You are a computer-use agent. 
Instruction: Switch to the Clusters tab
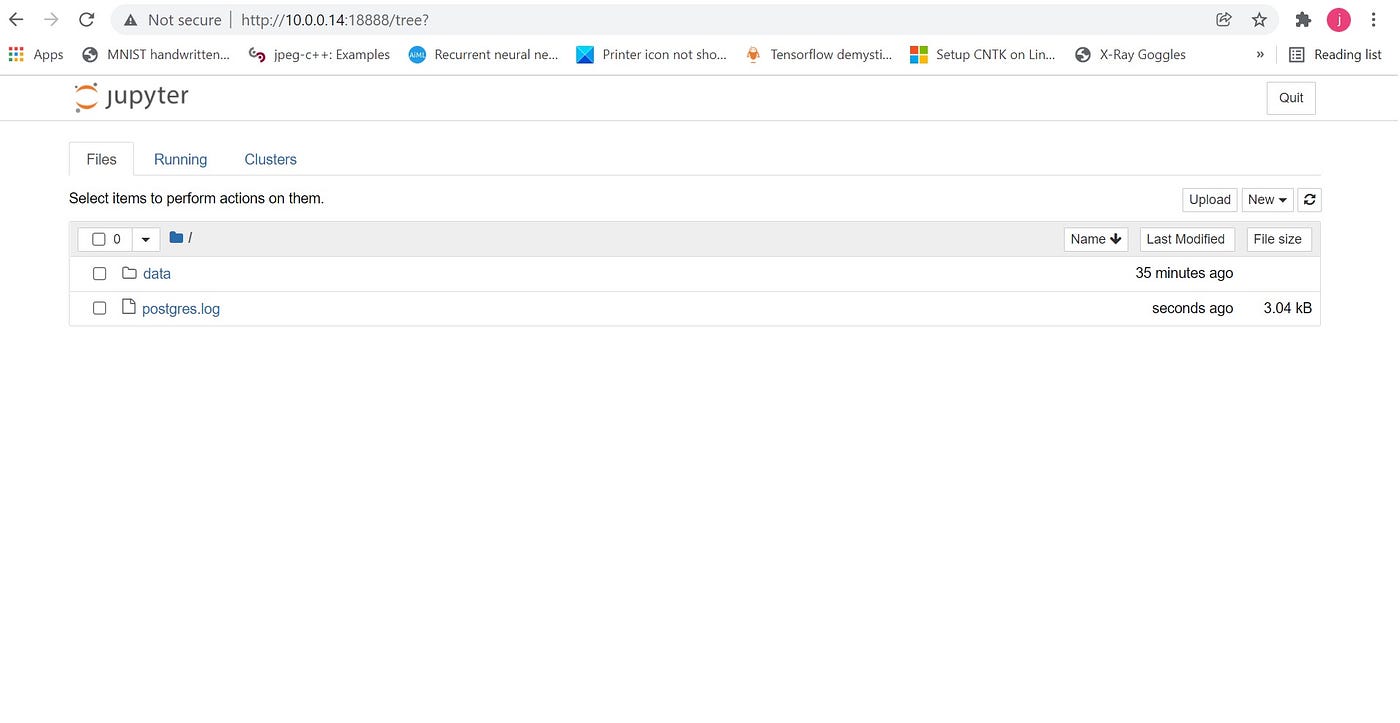coord(270,159)
